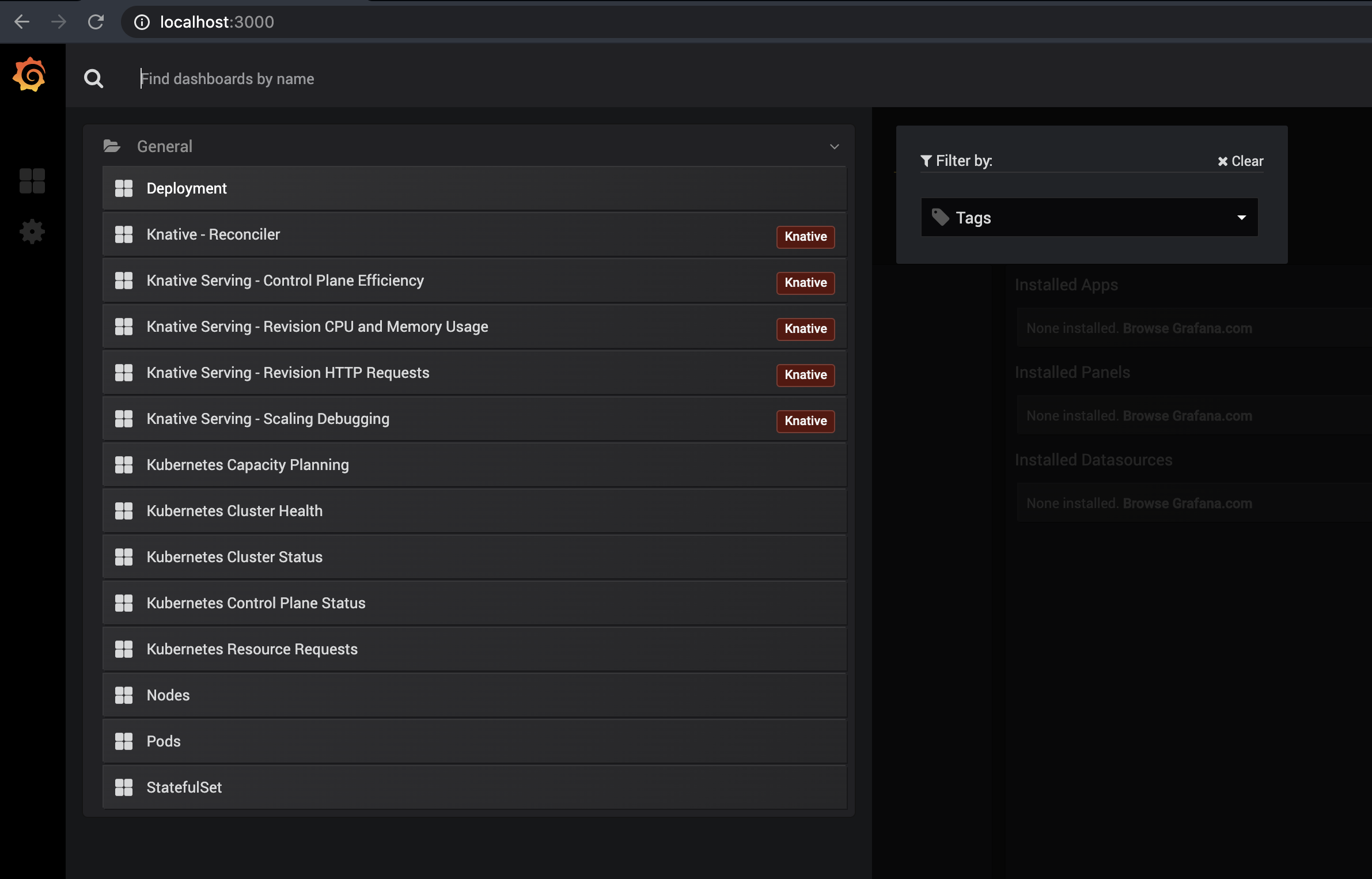This screenshot has width=1372, height=879.
Task: Click dashboard icon beside Kubernetes Cluster Status
Action: 124,557
